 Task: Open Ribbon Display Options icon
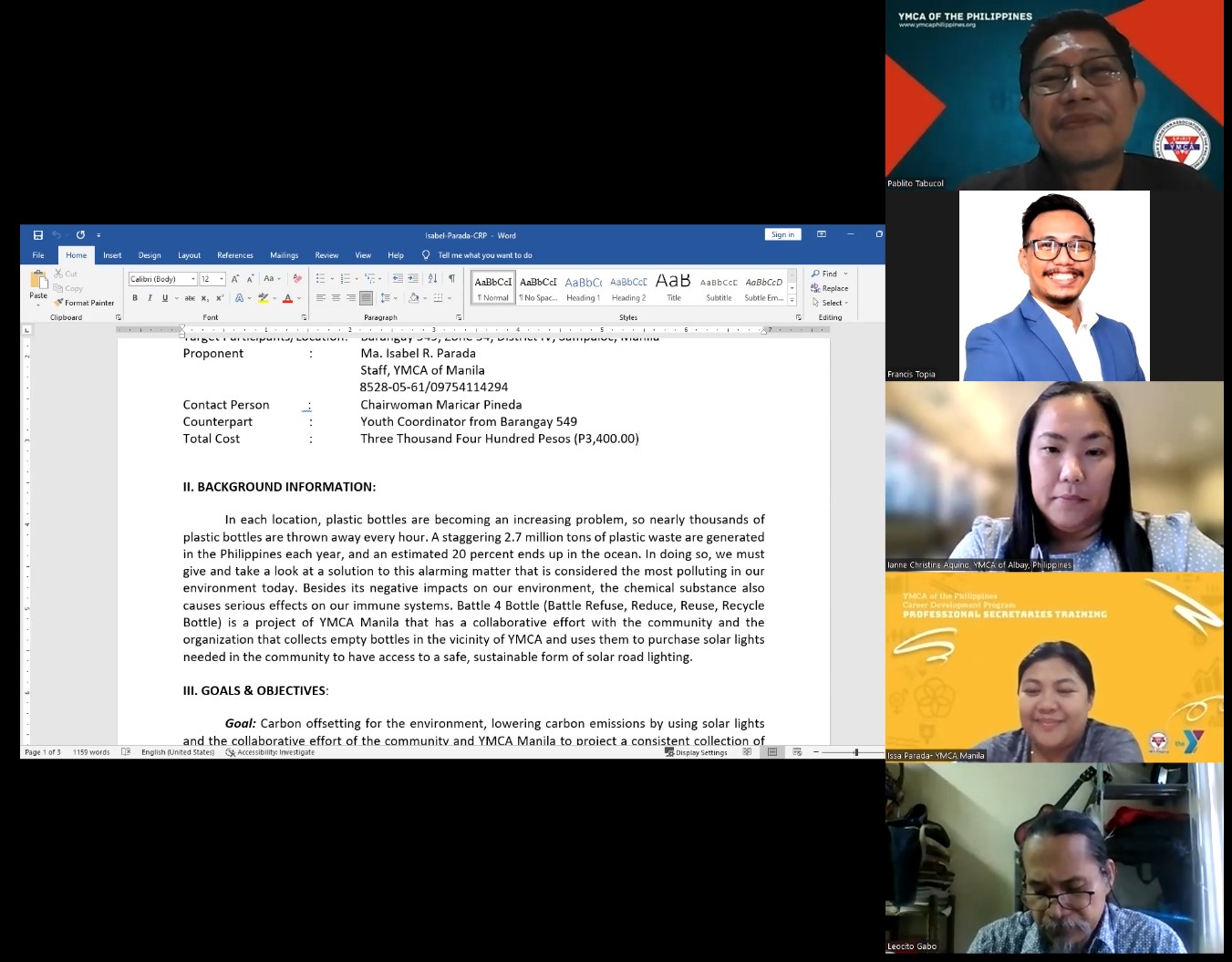point(822,234)
